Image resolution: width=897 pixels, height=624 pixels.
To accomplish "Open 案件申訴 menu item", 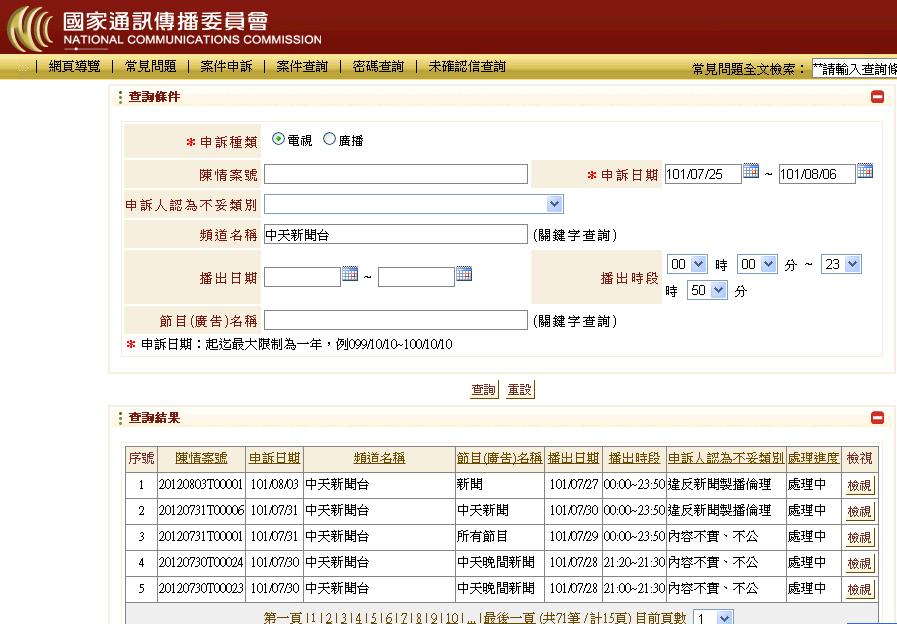I will [227, 66].
